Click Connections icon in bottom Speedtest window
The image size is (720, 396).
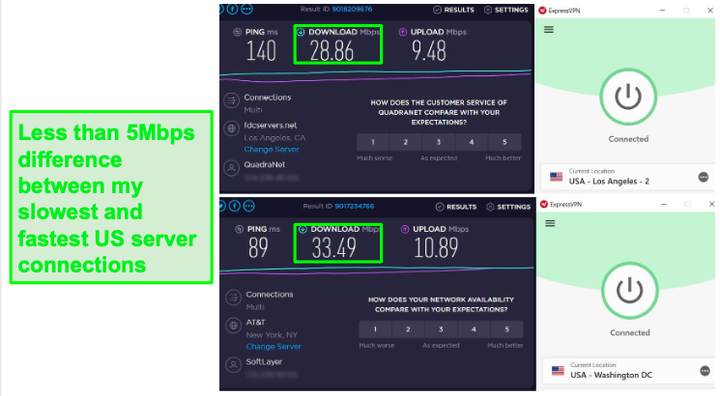click(233, 297)
